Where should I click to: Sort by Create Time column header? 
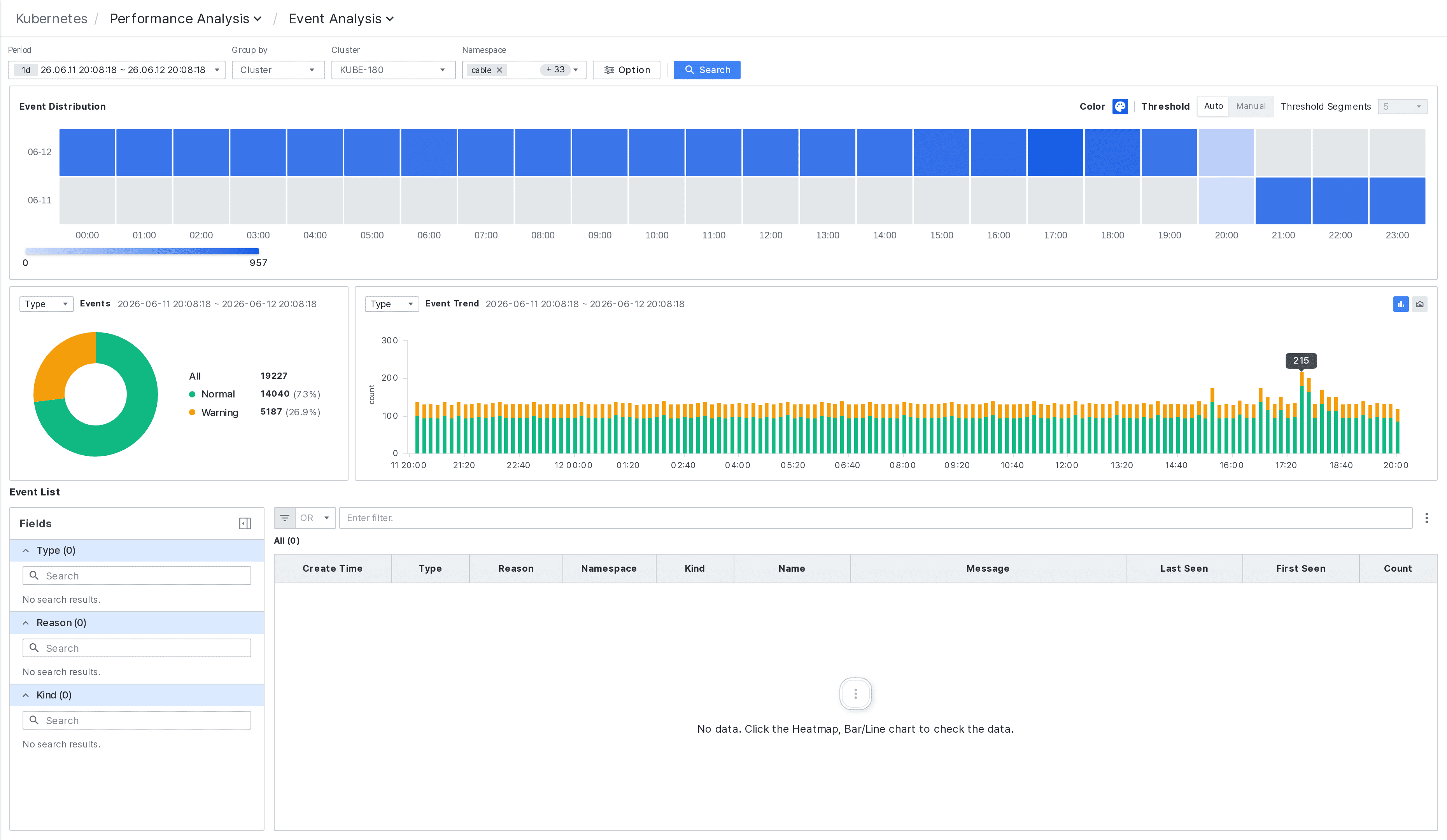[x=333, y=569]
